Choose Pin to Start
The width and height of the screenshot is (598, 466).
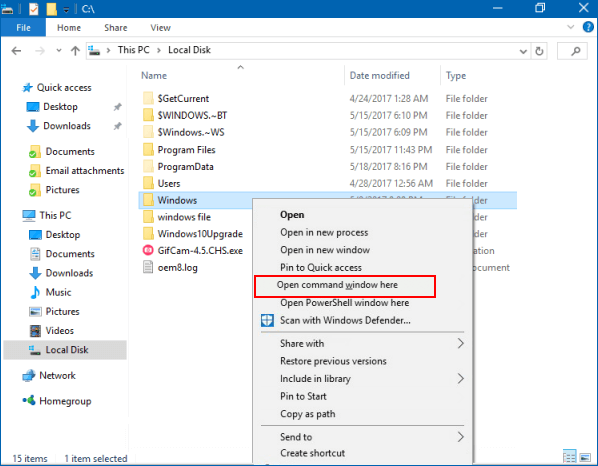(303, 396)
